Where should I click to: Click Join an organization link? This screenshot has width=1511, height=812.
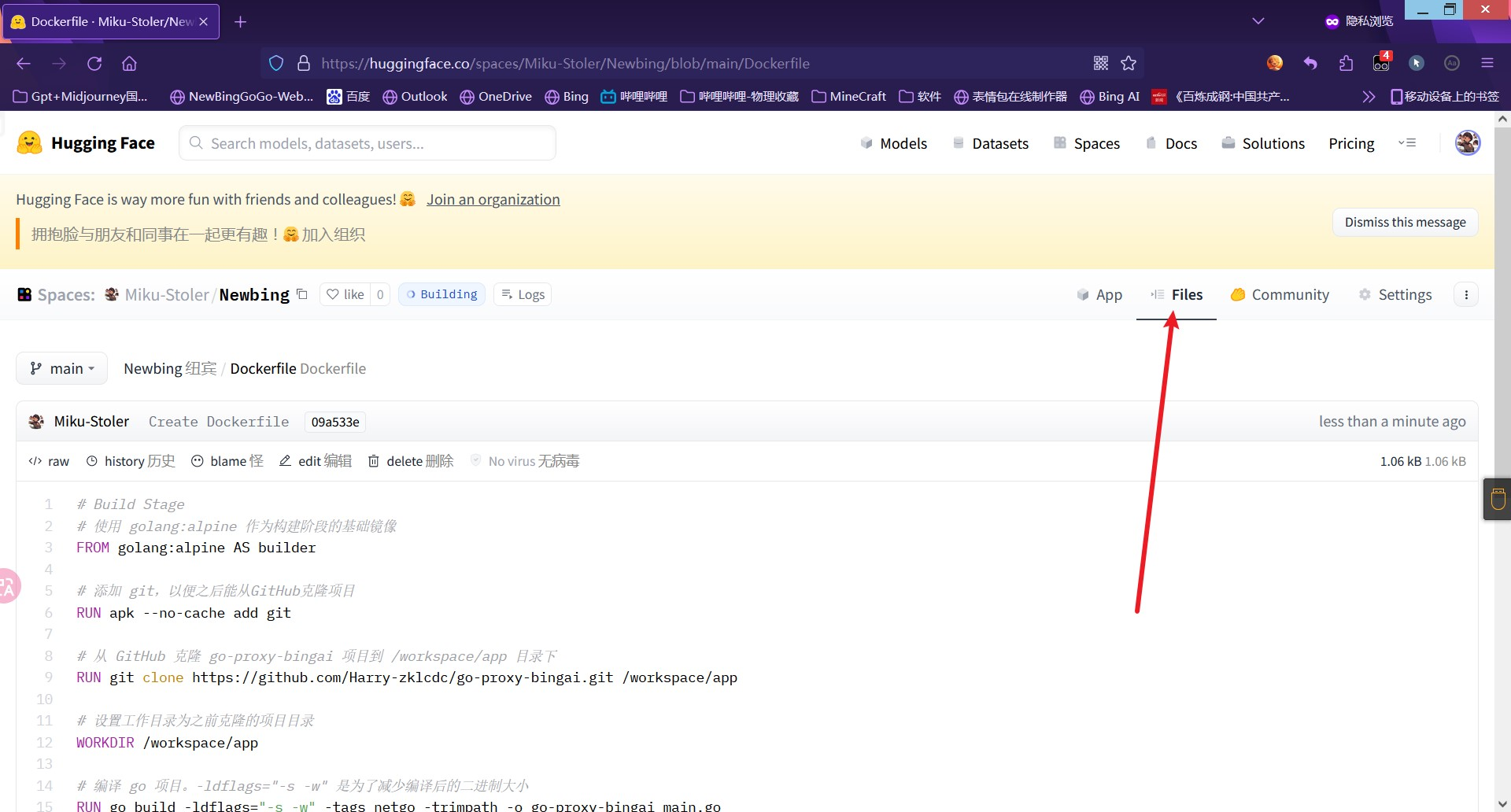[493, 199]
